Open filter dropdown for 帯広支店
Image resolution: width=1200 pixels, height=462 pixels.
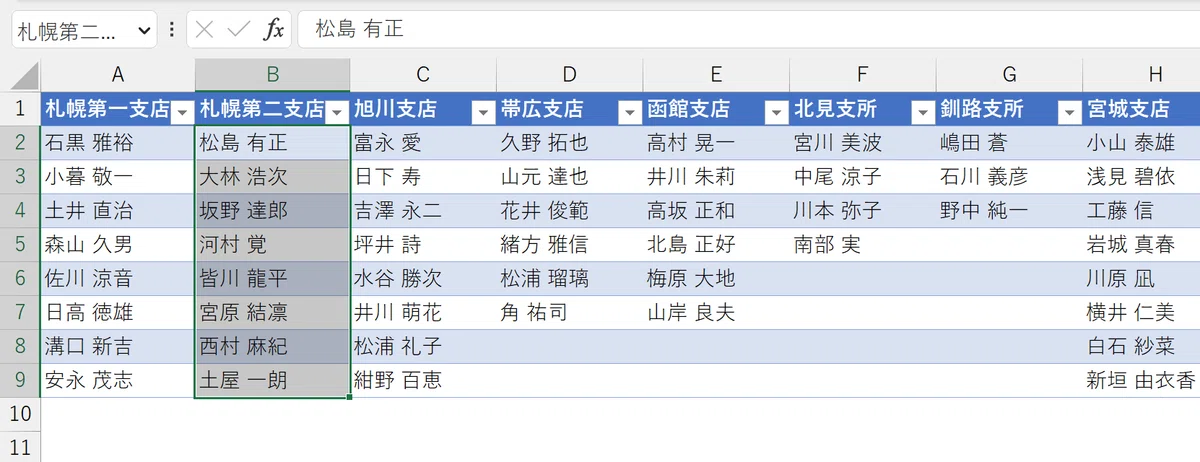(x=629, y=112)
